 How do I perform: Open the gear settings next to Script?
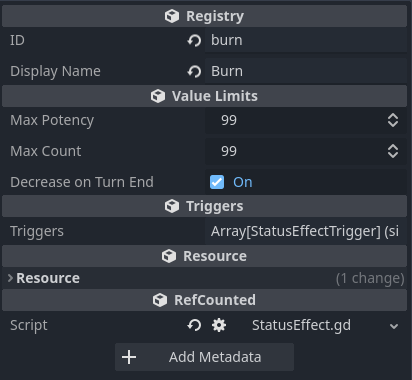tap(219, 325)
